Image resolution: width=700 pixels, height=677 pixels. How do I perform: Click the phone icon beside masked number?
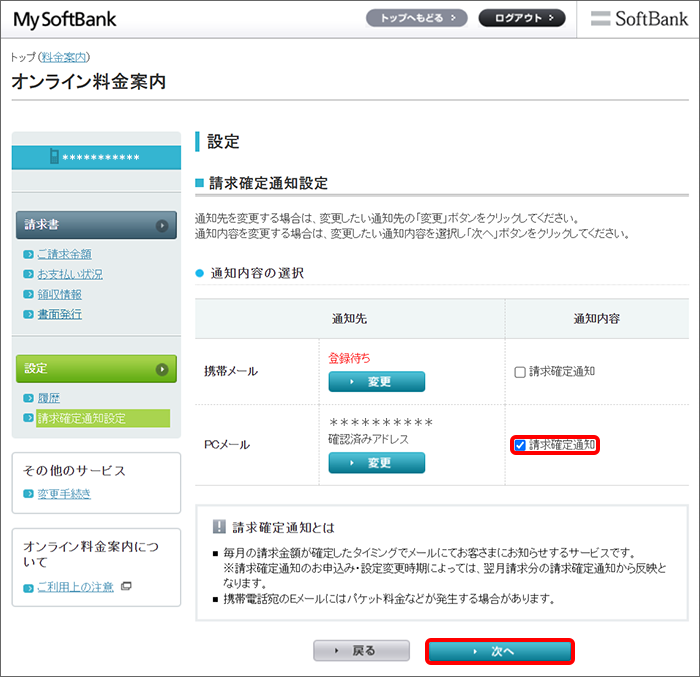54,157
